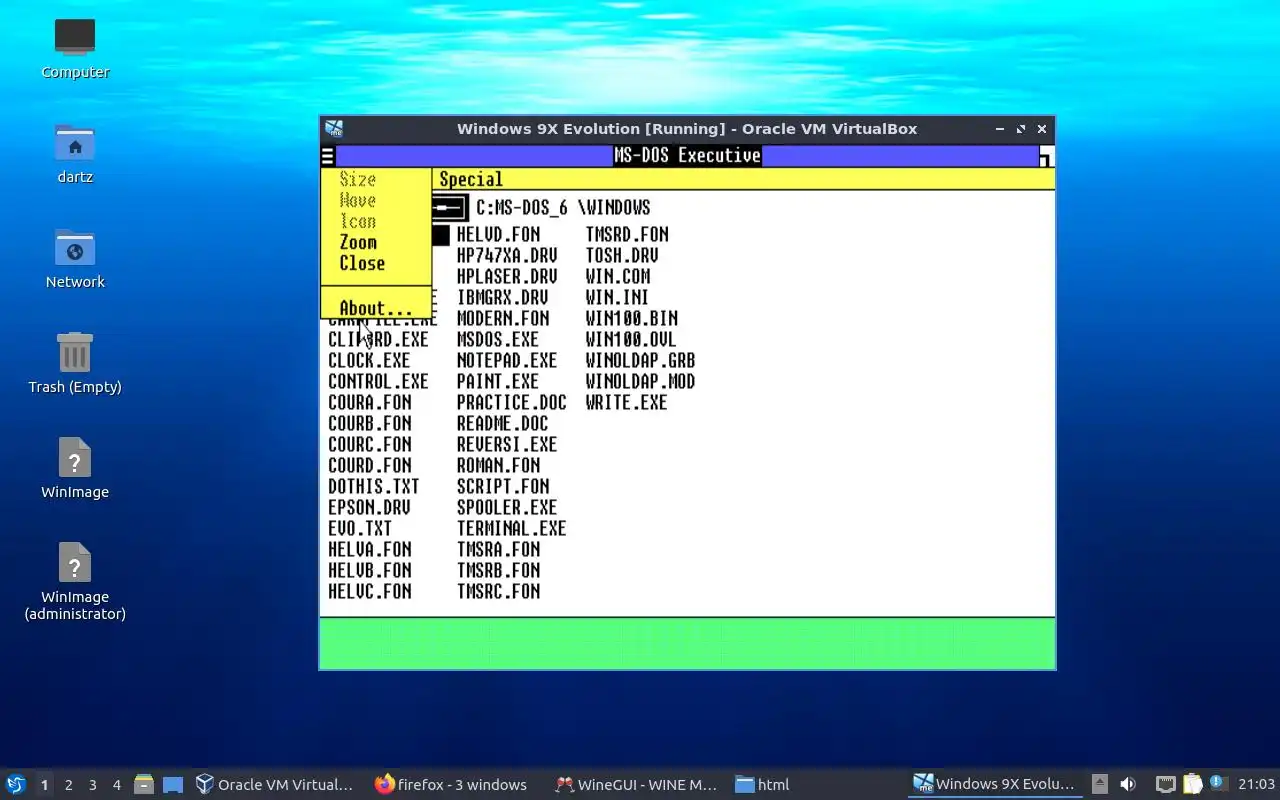
Task: Click the directory path \WINDOWS
Action: [x=614, y=208]
